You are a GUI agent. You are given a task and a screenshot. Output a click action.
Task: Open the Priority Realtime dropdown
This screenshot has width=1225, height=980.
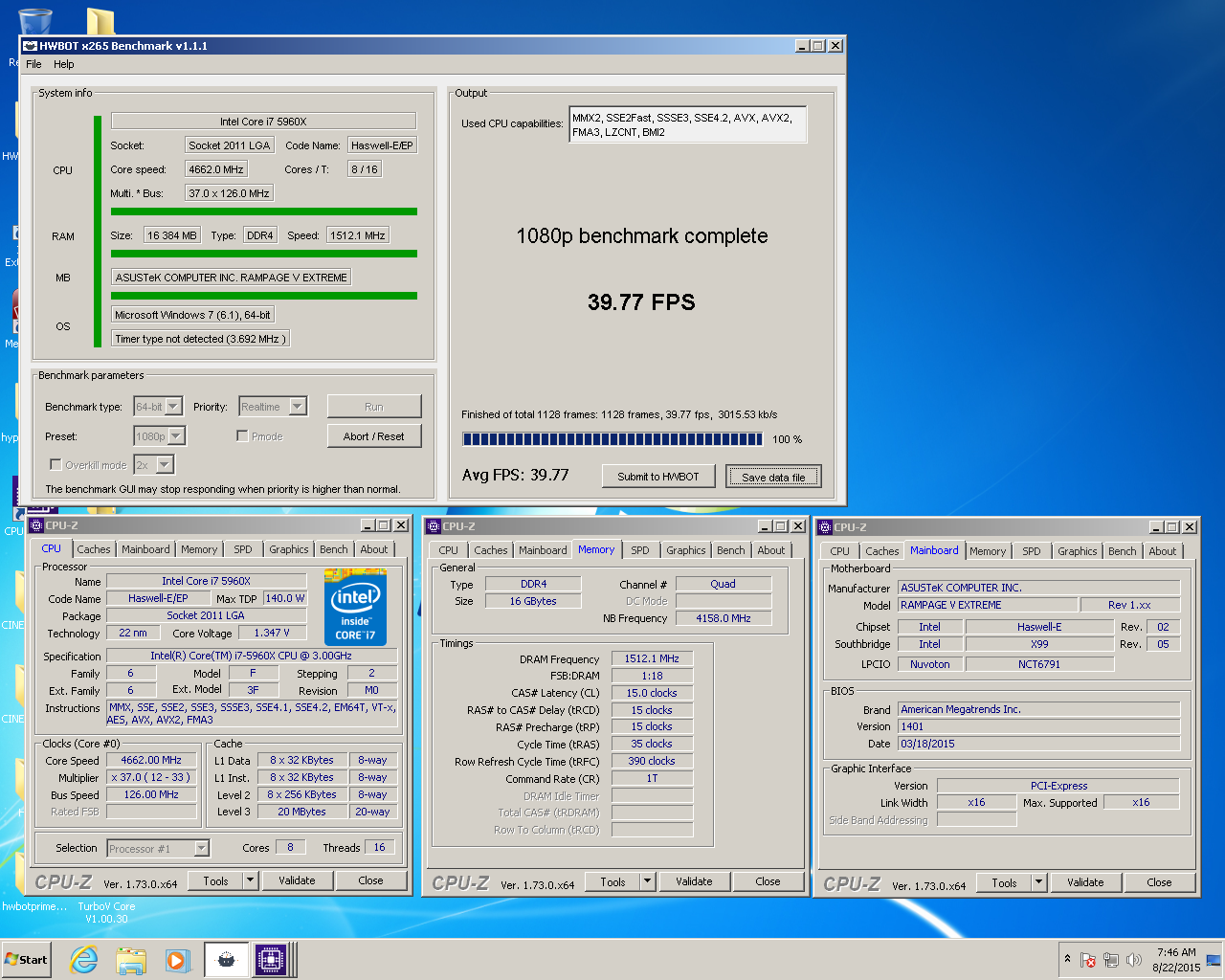[x=298, y=407]
